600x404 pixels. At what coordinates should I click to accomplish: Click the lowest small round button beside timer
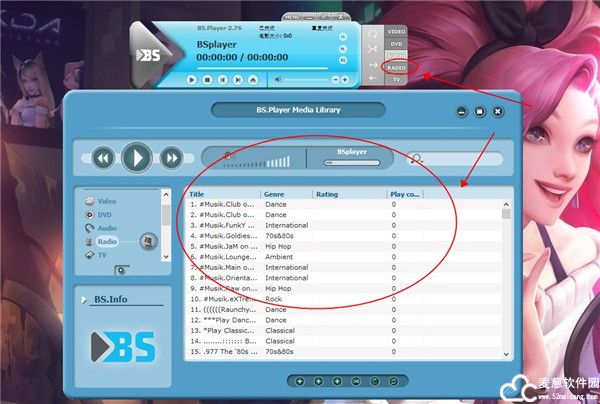[x=343, y=60]
